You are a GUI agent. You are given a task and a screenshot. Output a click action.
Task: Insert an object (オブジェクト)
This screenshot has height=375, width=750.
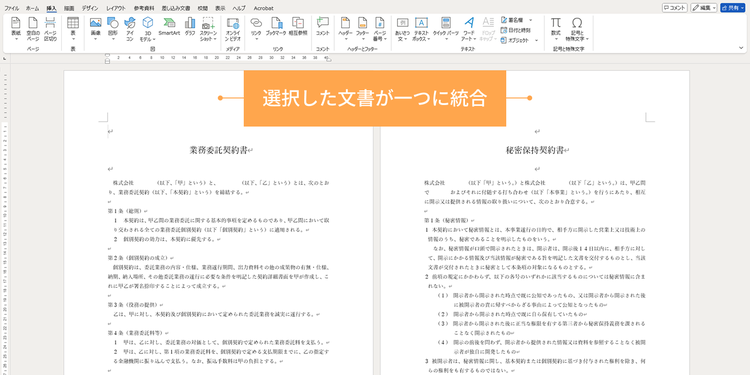coord(515,41)
